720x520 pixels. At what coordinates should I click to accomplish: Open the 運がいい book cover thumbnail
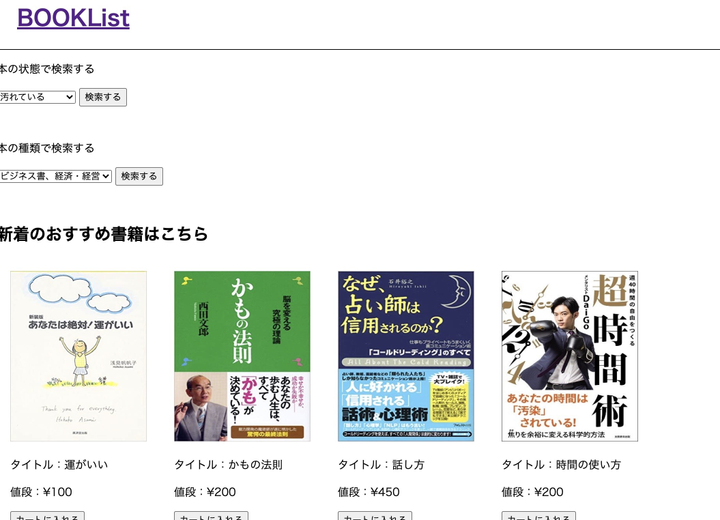pyautogui.click(x=79, y=356)
